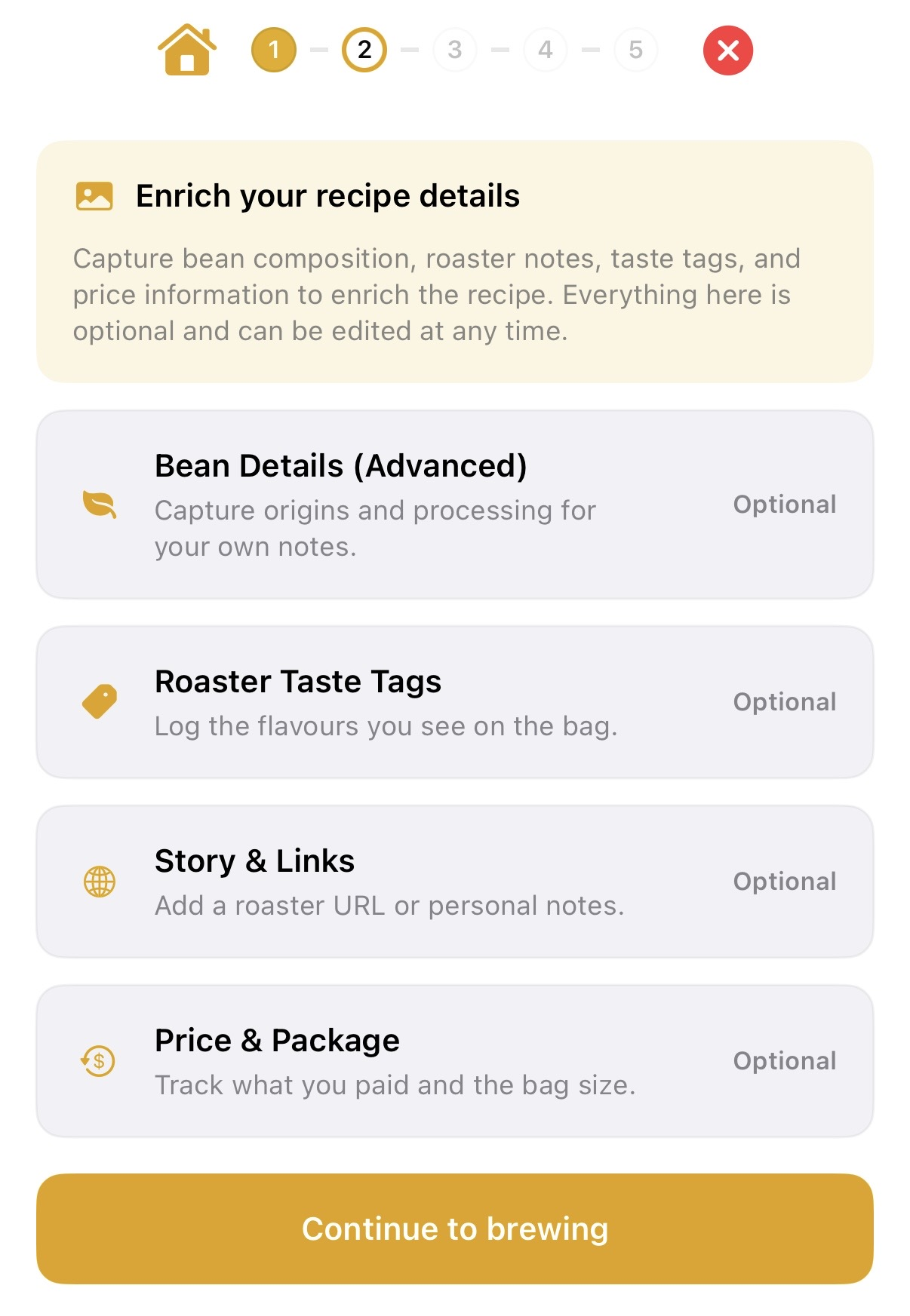
Task: Jump to step 5 circle
Action: 635,51
